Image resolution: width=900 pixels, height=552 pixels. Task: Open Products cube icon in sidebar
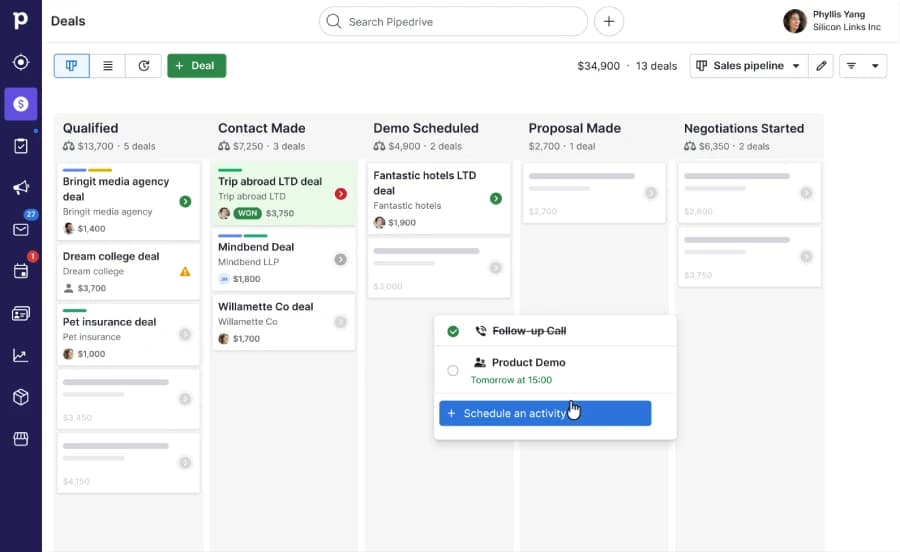pyautogui.click(x=21, y=397)
